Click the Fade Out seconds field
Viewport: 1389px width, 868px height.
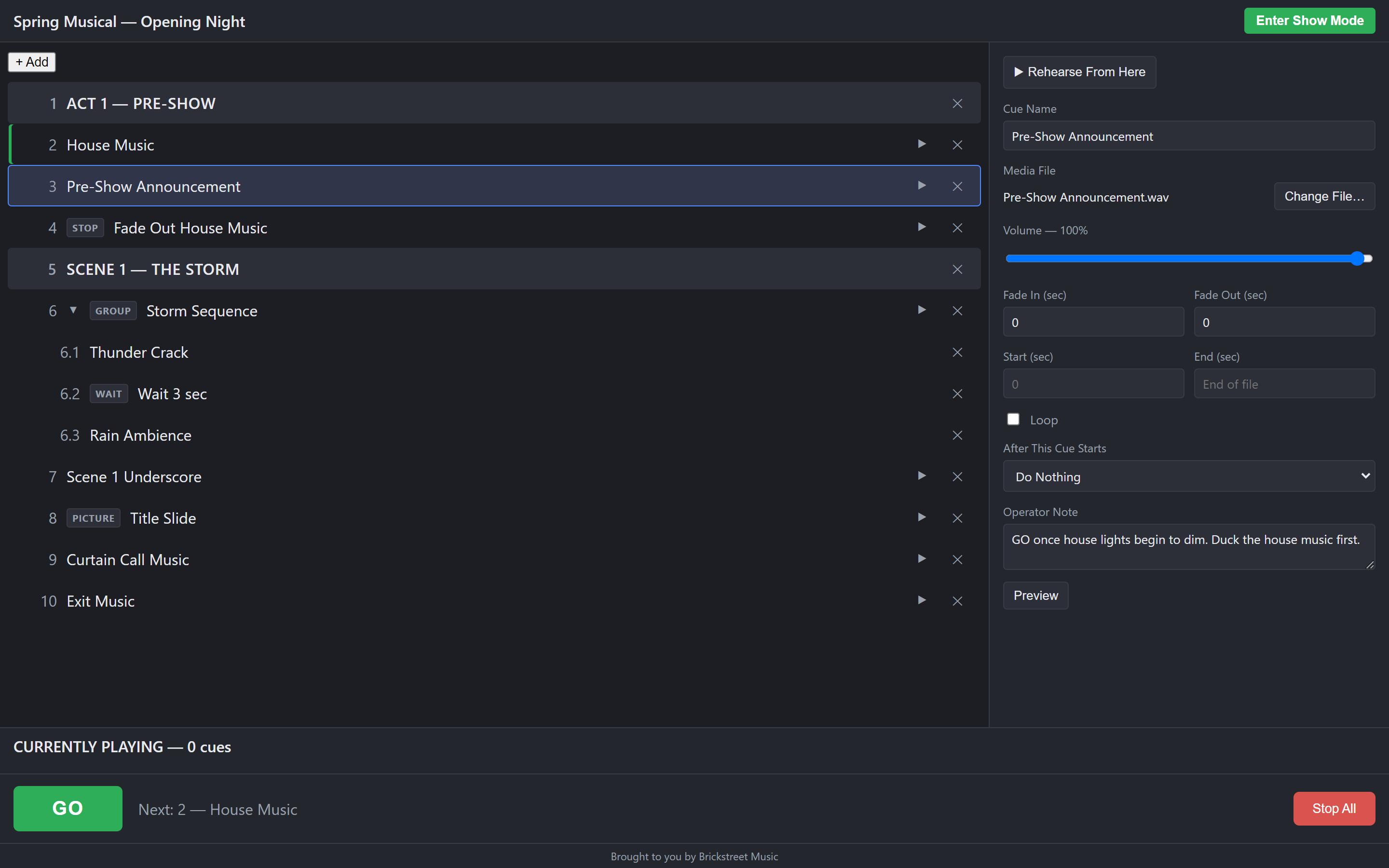click(x=1284, y=322)
